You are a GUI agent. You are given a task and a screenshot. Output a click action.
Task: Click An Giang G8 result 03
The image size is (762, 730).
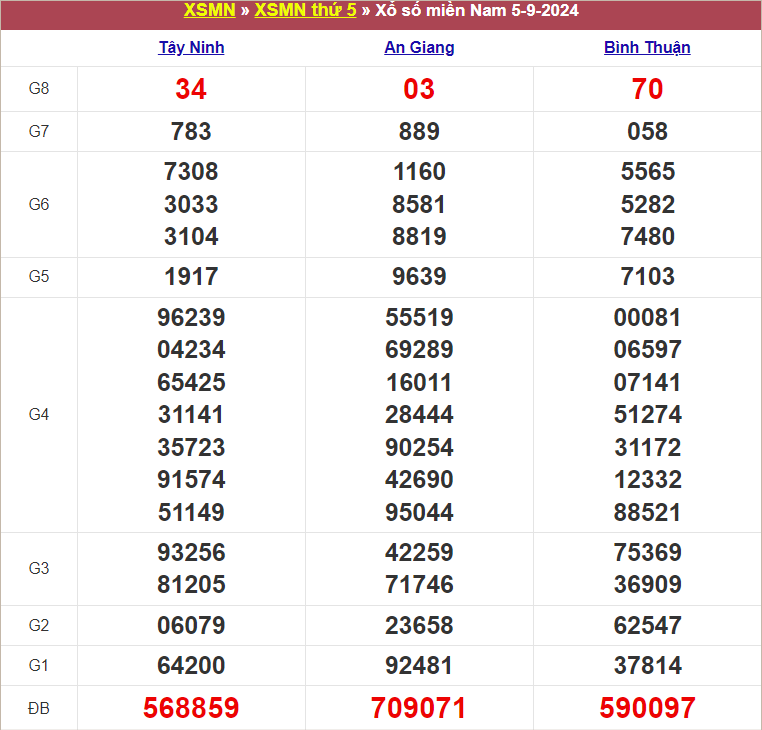(419, 89)
